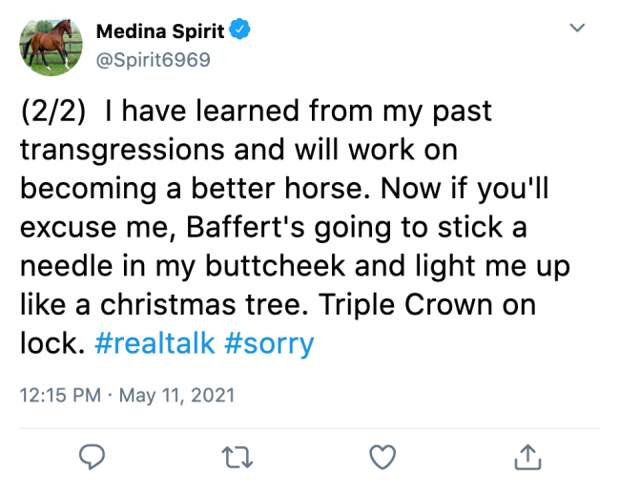Image resolution: width=620 pixels, height=491 pixels.
Task: Select the May 11, 2021 date
Action: [x=176, y=395]
